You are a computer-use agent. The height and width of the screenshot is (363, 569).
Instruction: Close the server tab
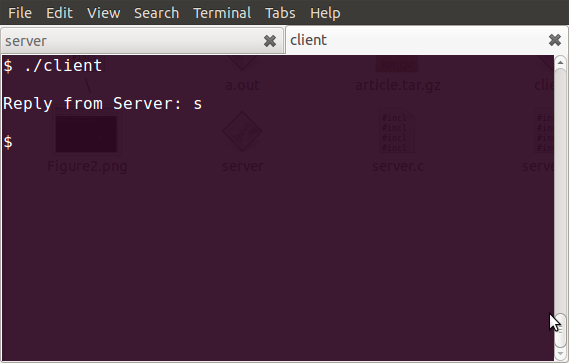point(270,41)
